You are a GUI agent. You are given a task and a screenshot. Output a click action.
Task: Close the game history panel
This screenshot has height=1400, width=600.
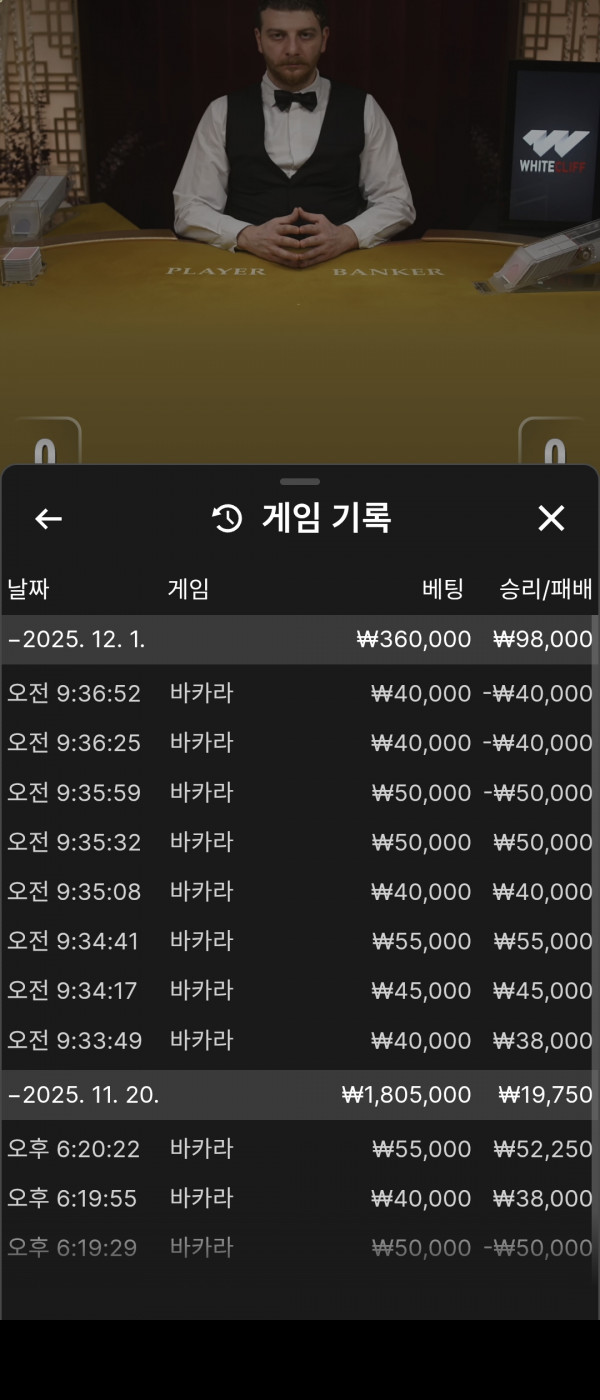[551, 518]
